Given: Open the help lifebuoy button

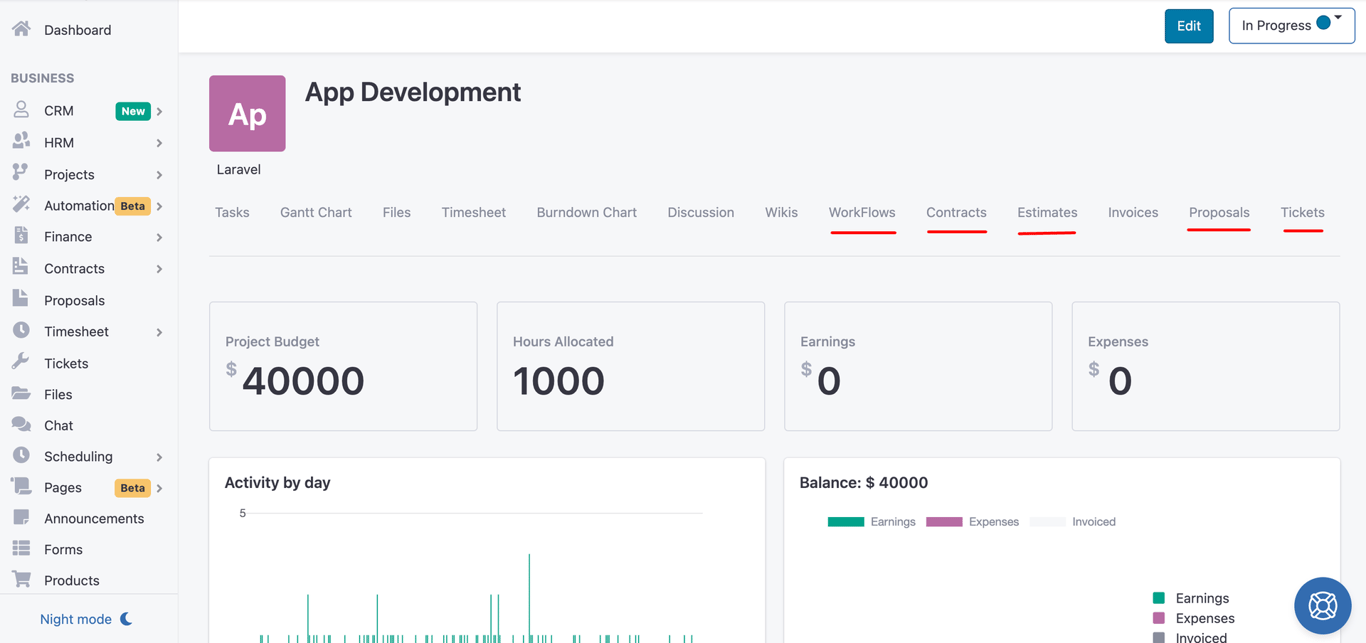Looking at the screenshot, I should click(x=1322, y=605).
